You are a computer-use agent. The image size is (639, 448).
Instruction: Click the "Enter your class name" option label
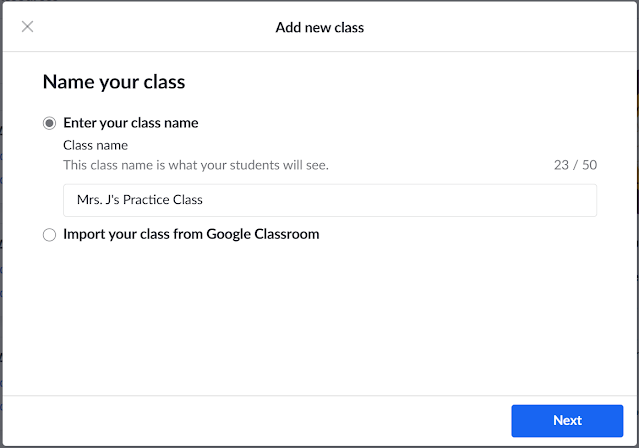point(130,123)
